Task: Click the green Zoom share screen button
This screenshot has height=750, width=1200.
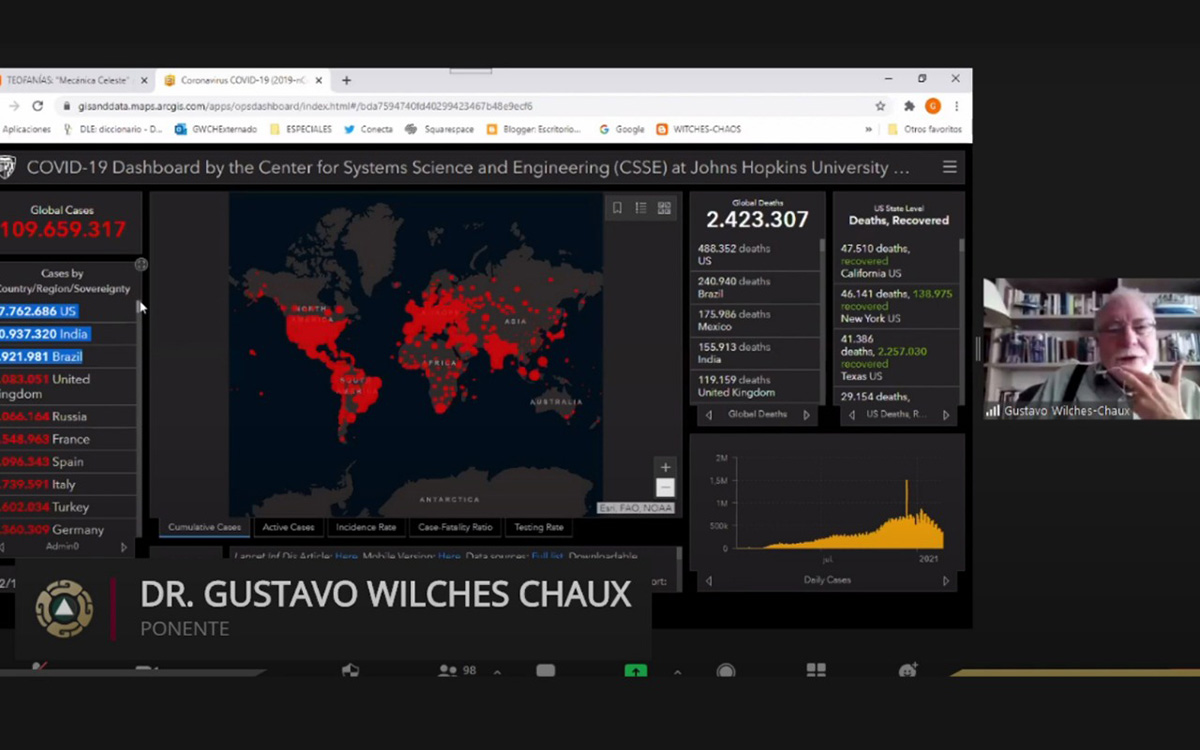Action: coord(635,671)
